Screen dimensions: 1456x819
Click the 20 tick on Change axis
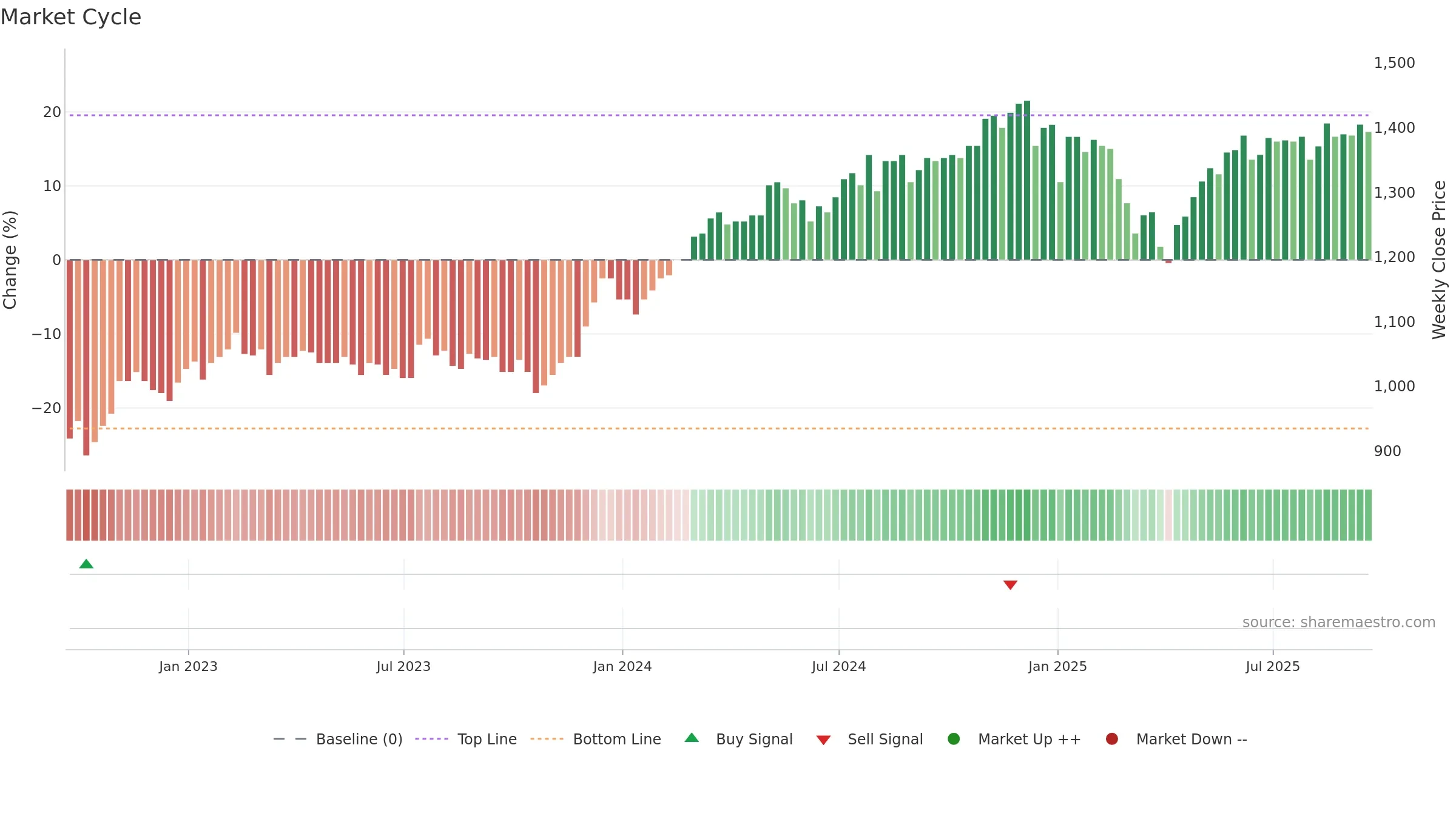(52, 112)
